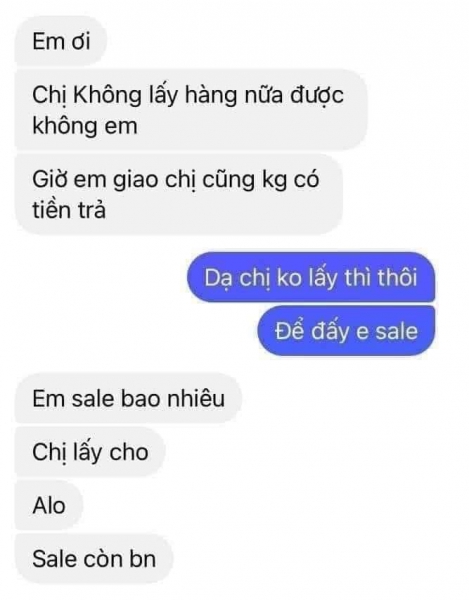Select the blue 'Để đấy e sale' message
The height and width of the screenshot is (600, 469).
click(346, 331)
